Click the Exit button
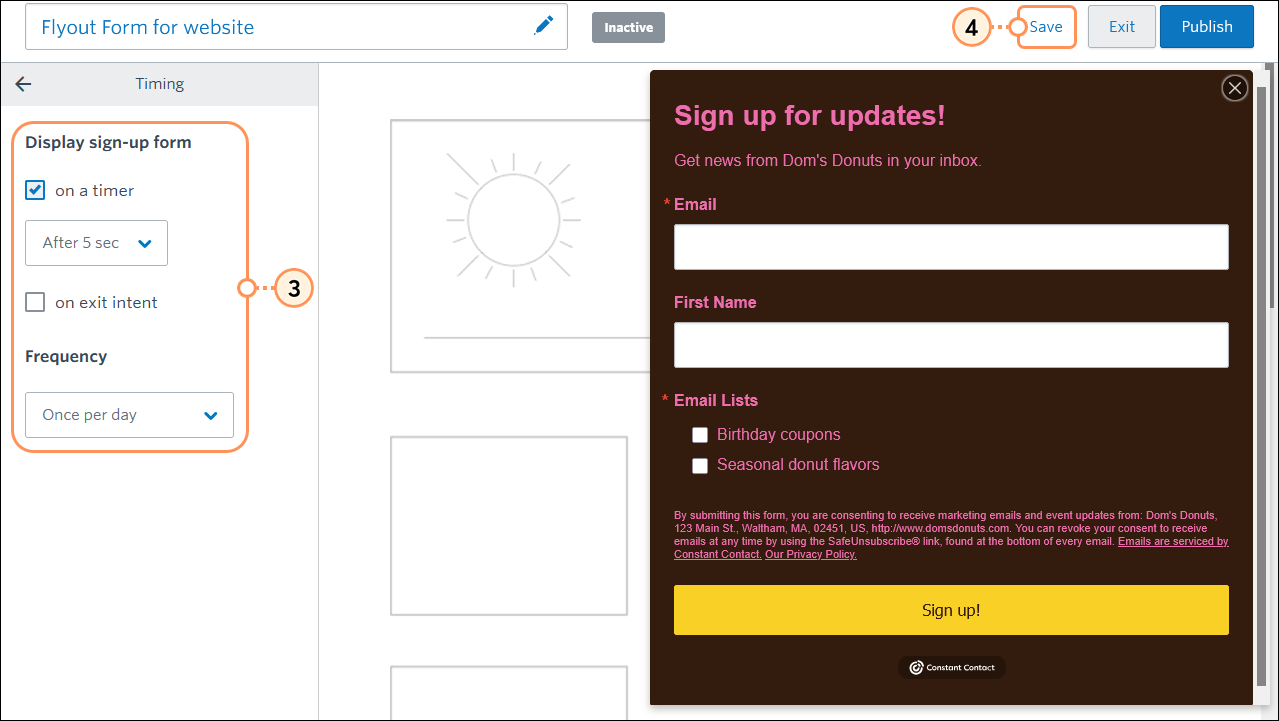Screen dimensions: 1279x721 tap(1121, 26)
